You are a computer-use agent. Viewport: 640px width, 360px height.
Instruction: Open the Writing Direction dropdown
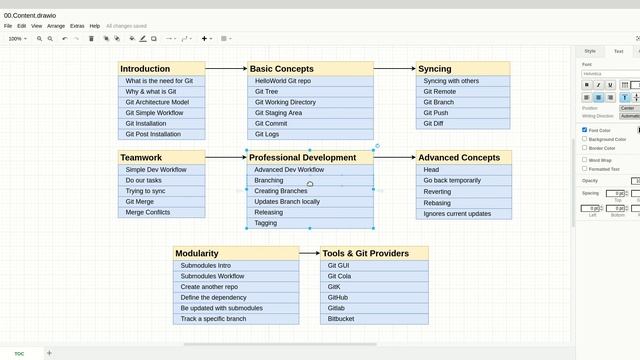629,116
